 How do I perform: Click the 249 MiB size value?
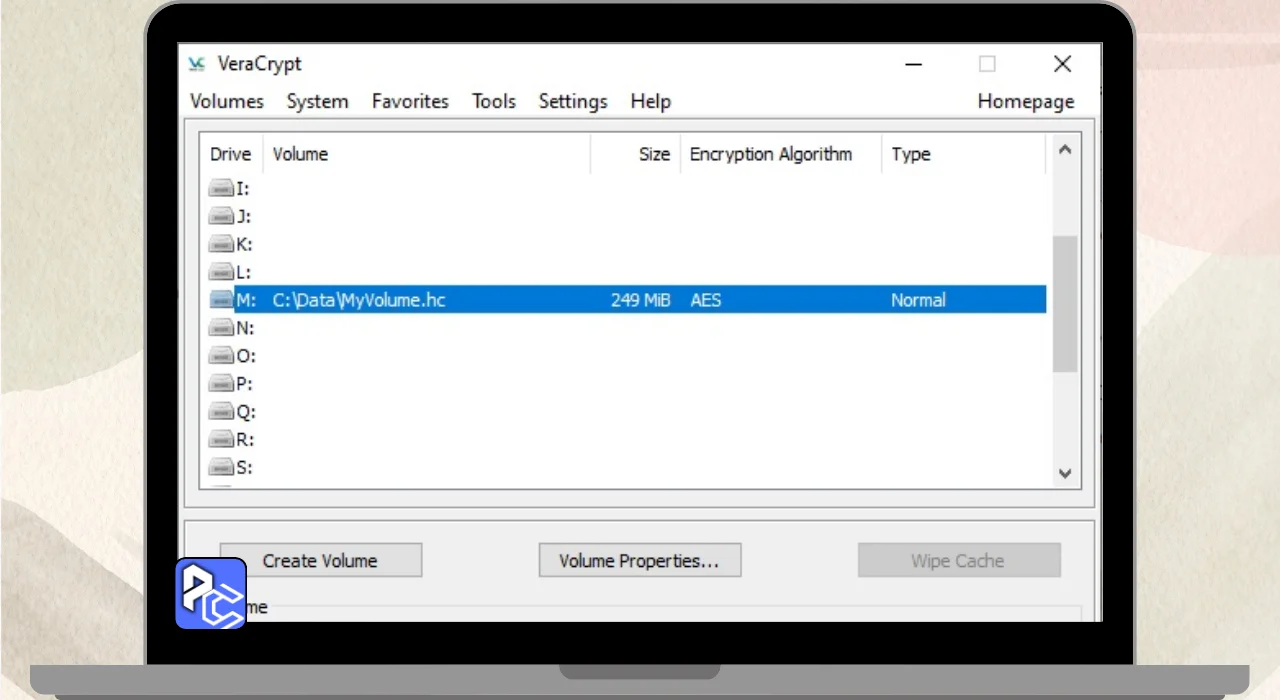[x=640, y=300]
